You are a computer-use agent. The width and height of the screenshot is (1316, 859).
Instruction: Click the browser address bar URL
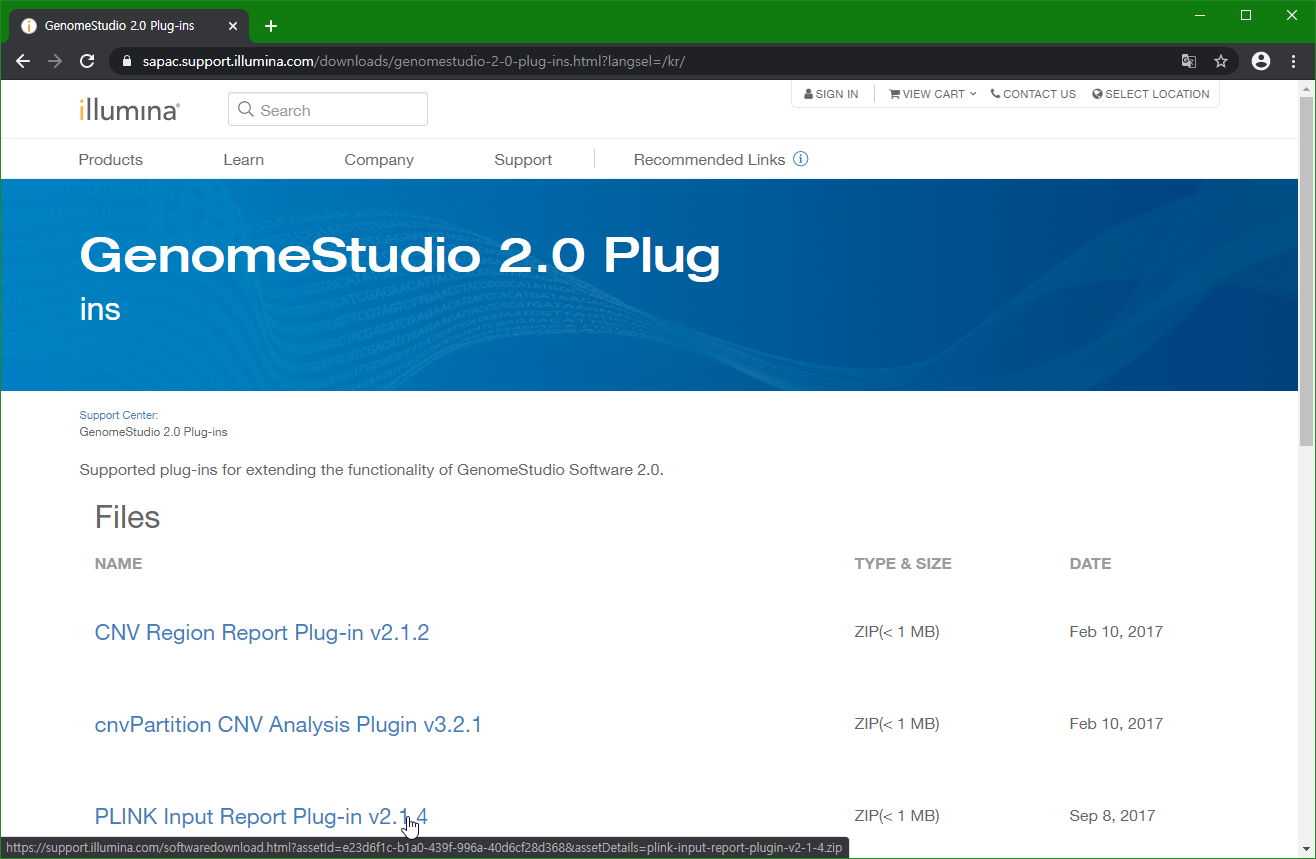(414, 61)
